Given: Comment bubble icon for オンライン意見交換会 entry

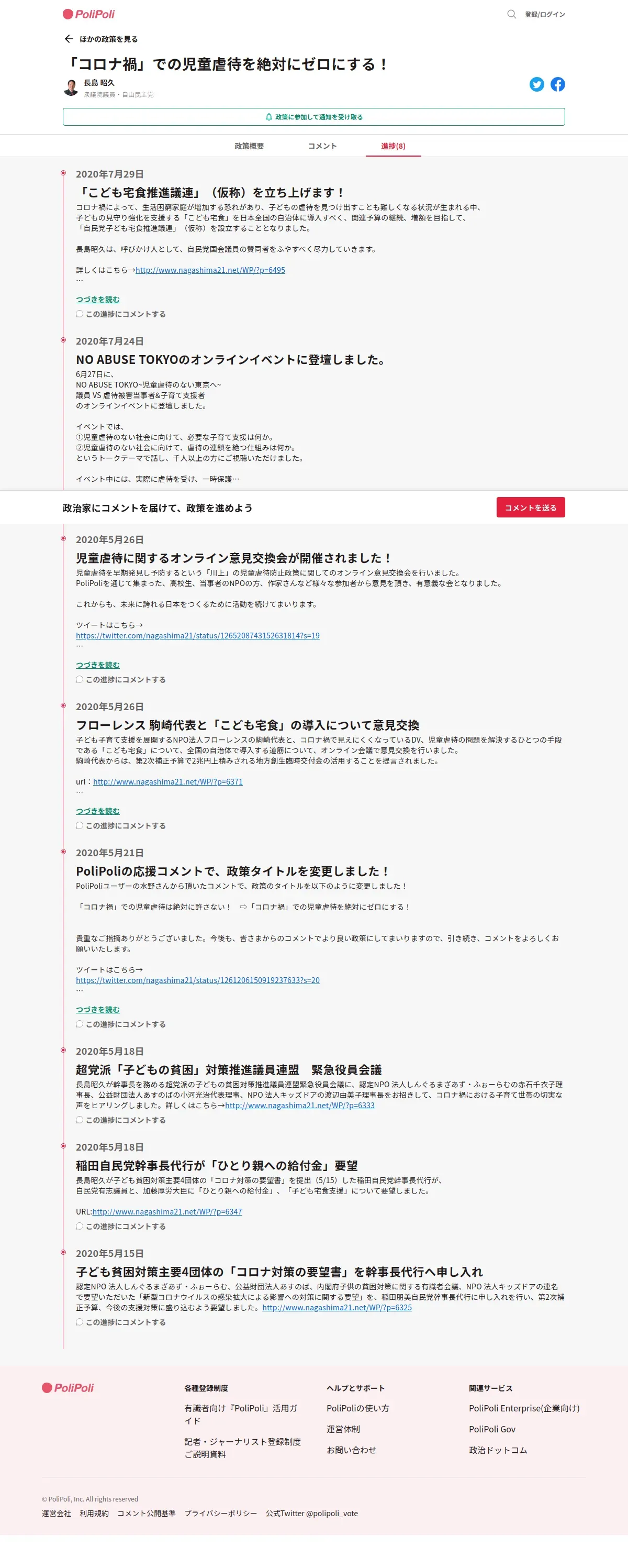Looking at the screenshot, I should pyautogui.click(x=79, y=679).
